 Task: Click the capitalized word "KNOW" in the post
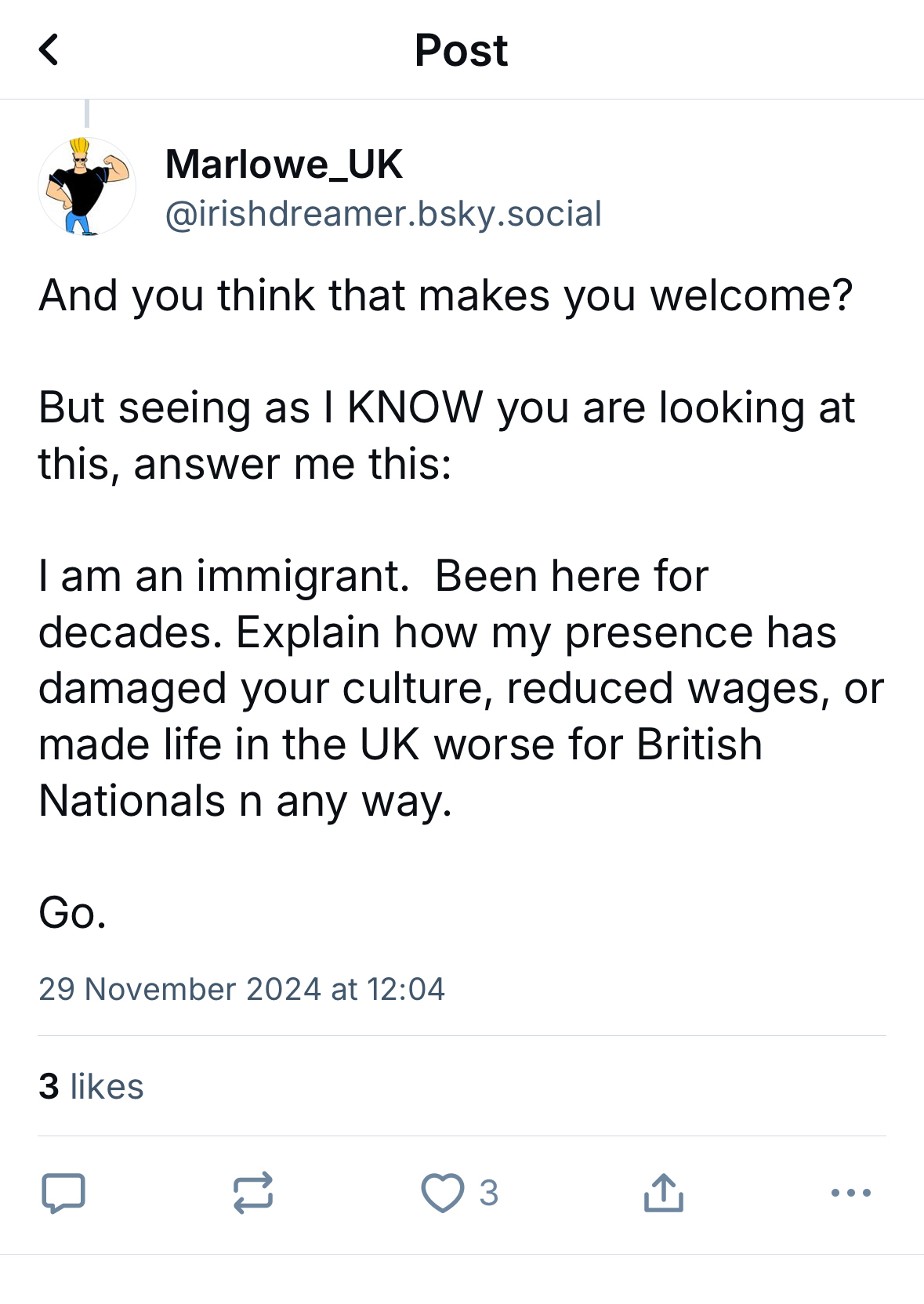[x=415, y=407]
